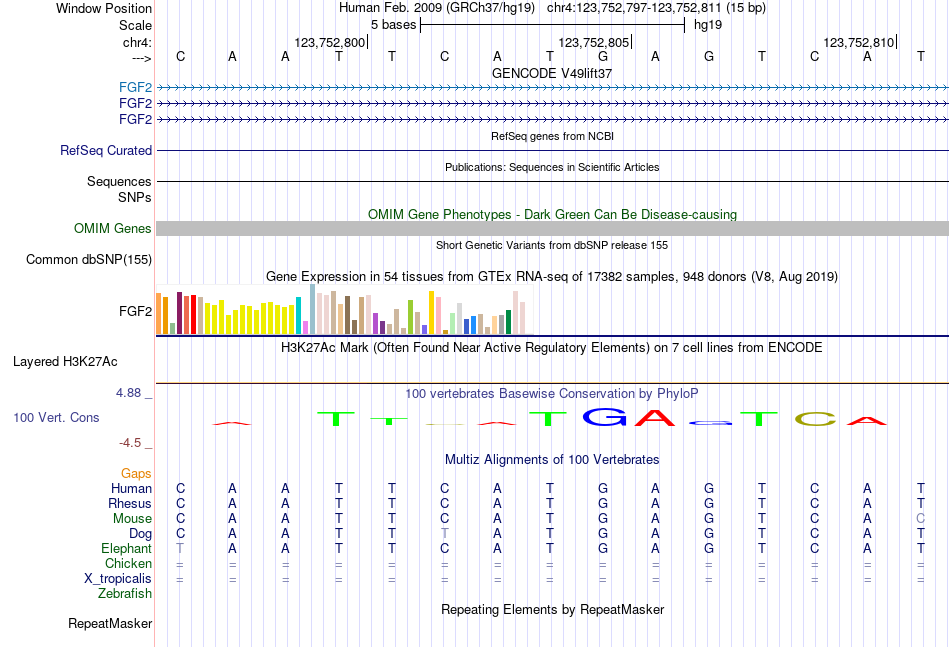Click the 4.88 PhyloP maximum value

[128, 393]
